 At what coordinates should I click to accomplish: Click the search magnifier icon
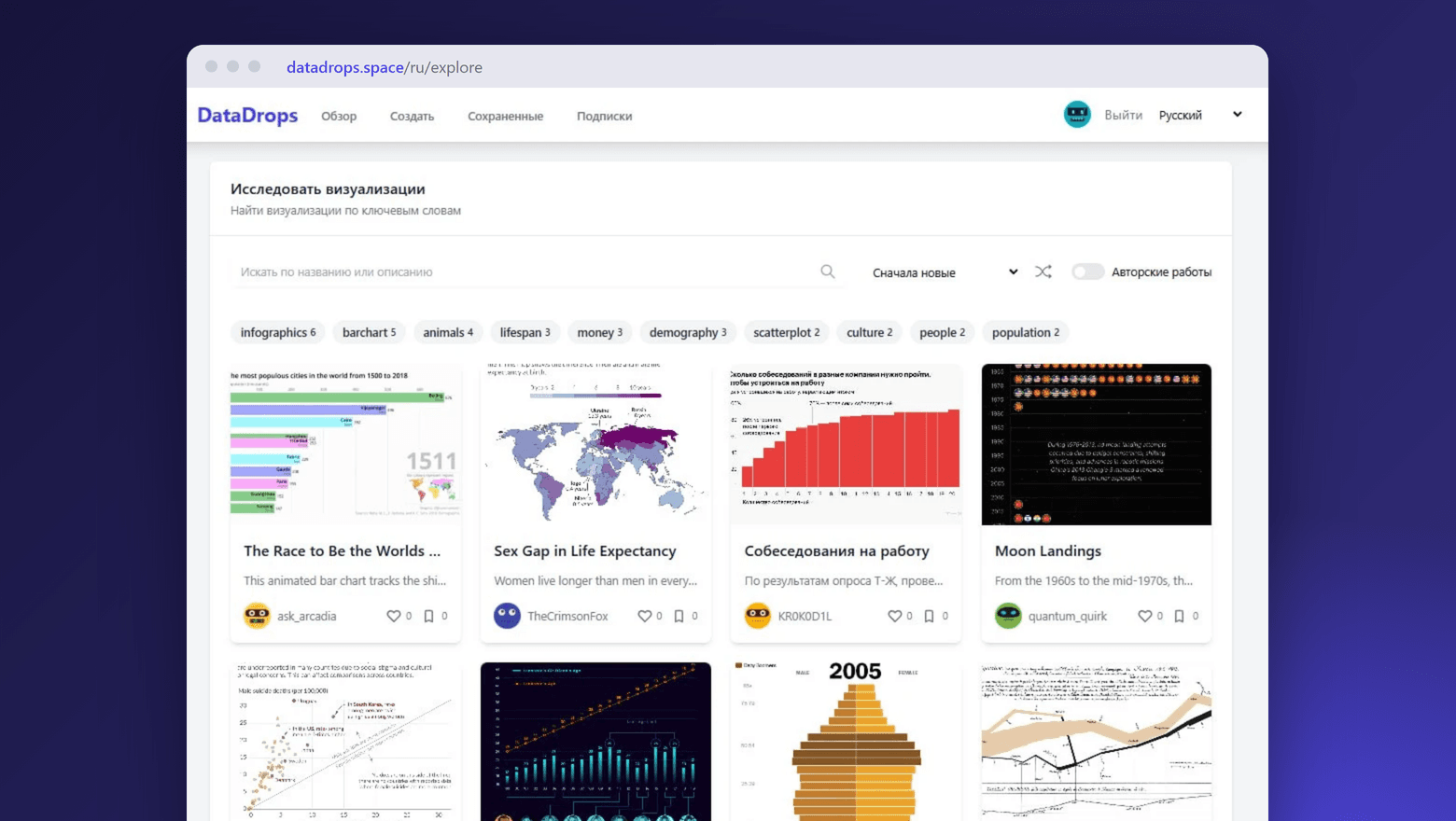tap(828, 271)
